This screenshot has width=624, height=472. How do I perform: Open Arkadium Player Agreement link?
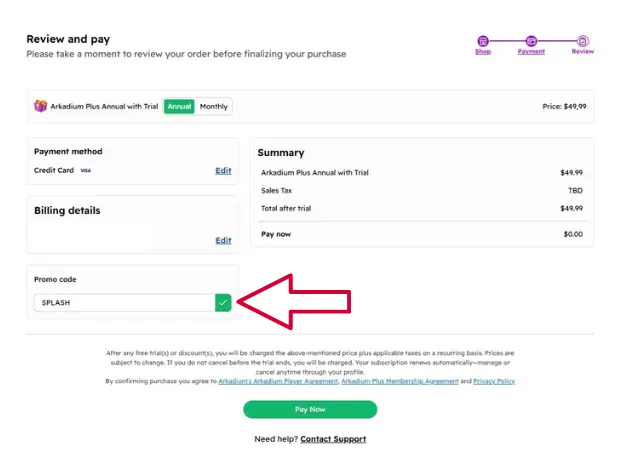coord(278,381)
